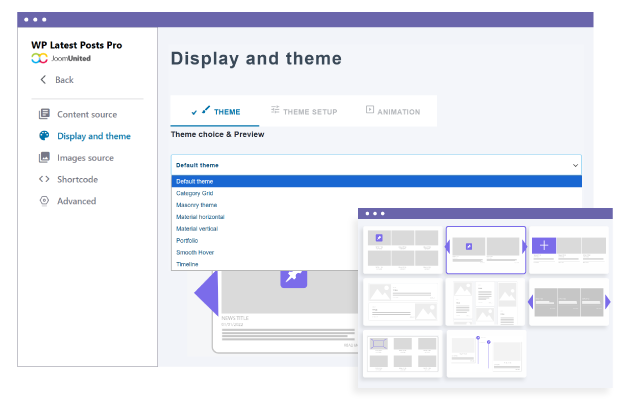Click the NEWS TITLE text in preview
The width and height of the screenshot is (630, 400).
pos(235,318)
